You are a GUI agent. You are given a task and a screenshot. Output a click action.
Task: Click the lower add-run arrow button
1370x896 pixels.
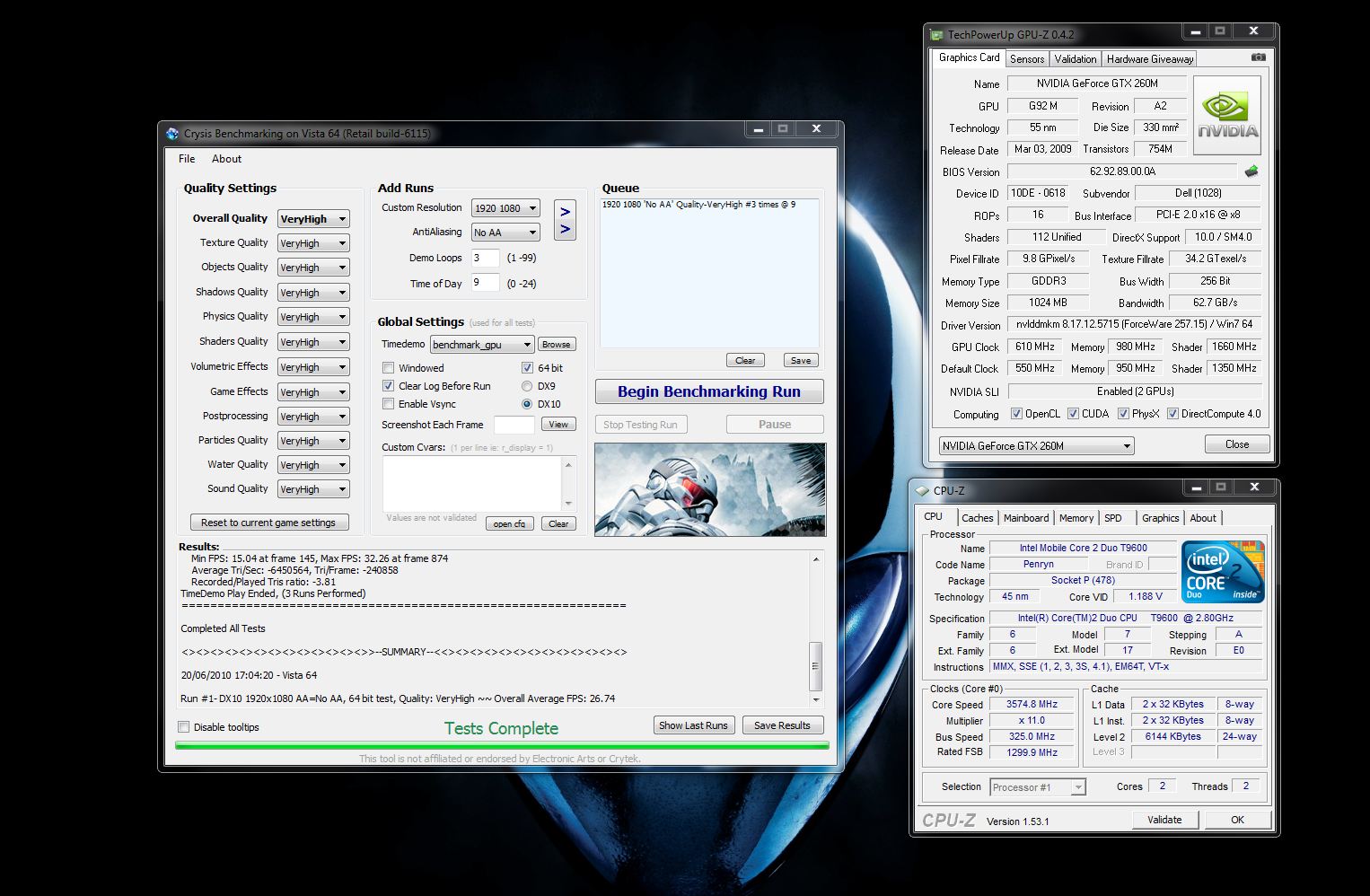[x=565, y=230]
